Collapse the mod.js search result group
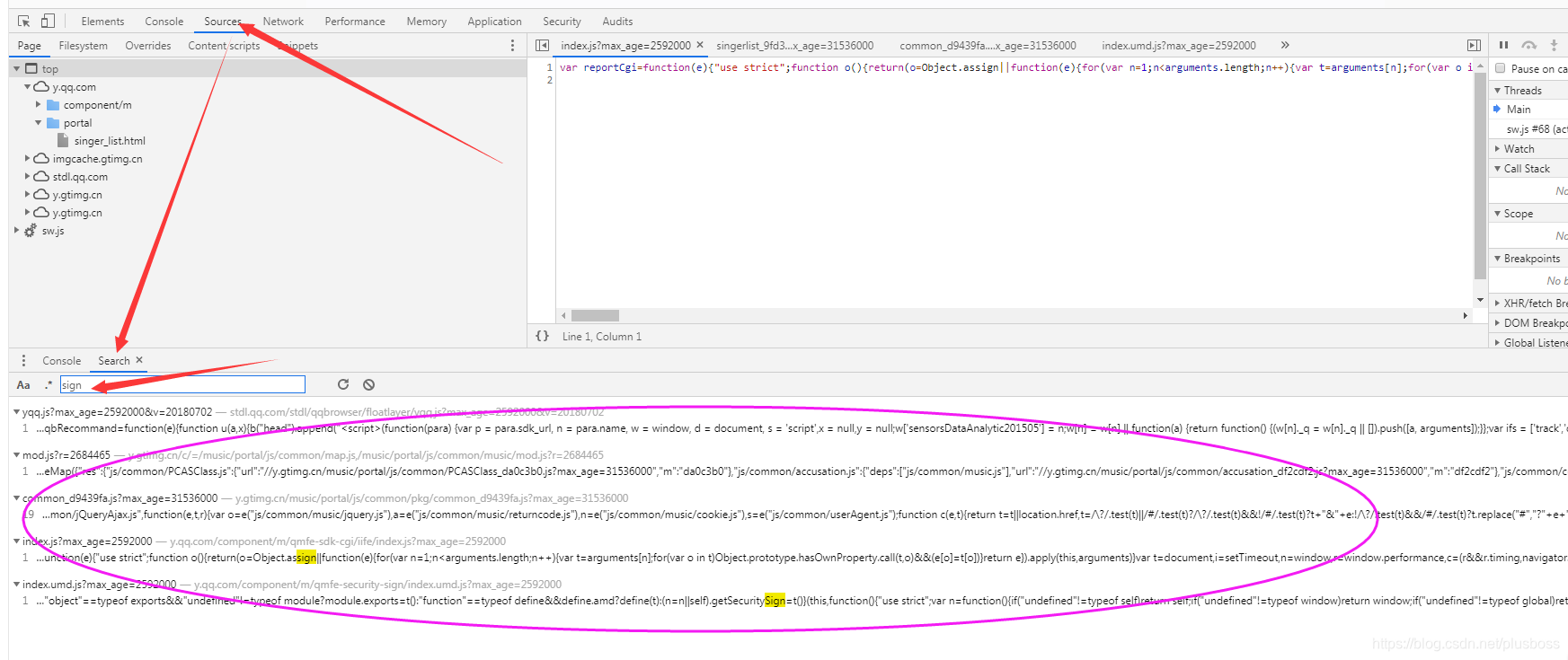Screen dimensions: 1568x660 pyautogui.click(x=16, y=455)
